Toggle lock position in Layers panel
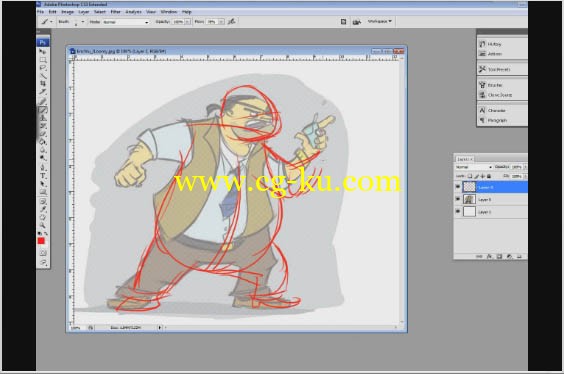564x374 pixels. click(x=483, y=176)
